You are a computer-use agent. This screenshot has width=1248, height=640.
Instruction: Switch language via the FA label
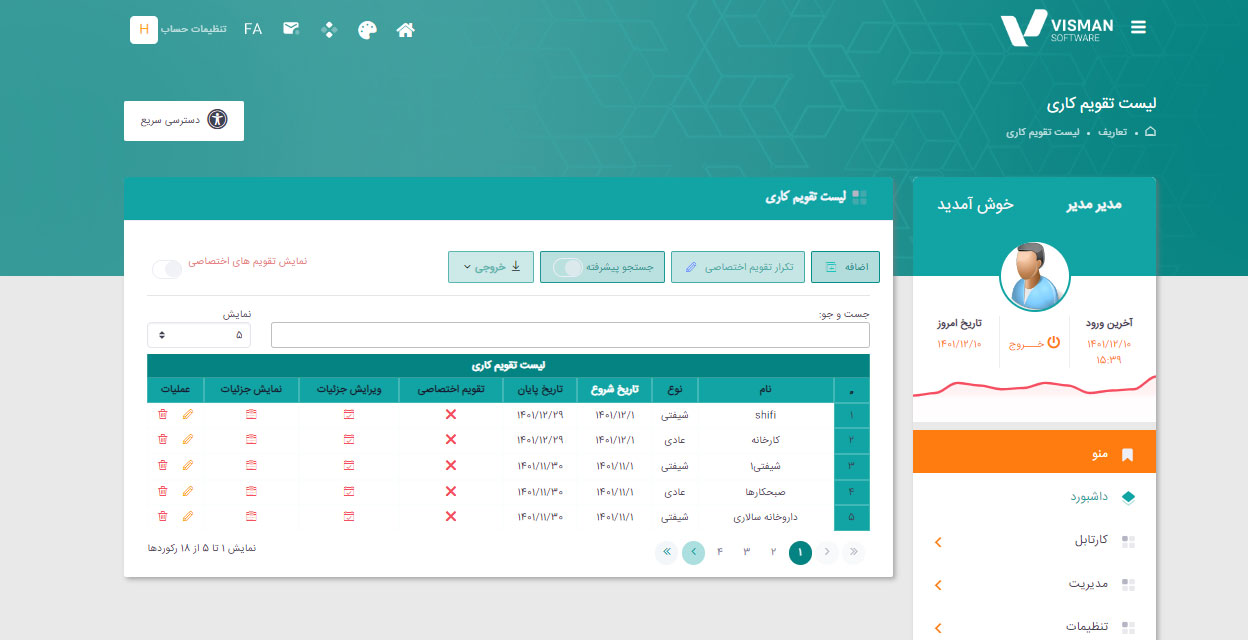(253, 29)
